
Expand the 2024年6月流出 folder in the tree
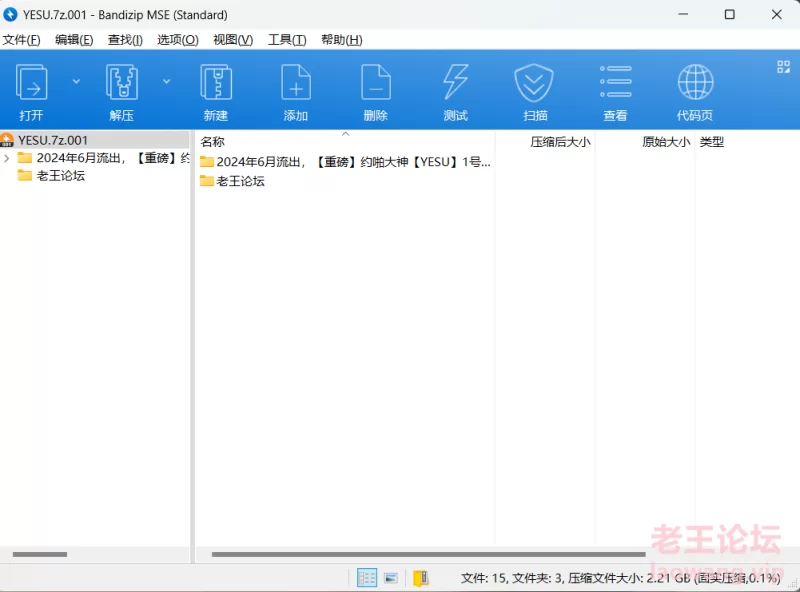tap(7, 158)
